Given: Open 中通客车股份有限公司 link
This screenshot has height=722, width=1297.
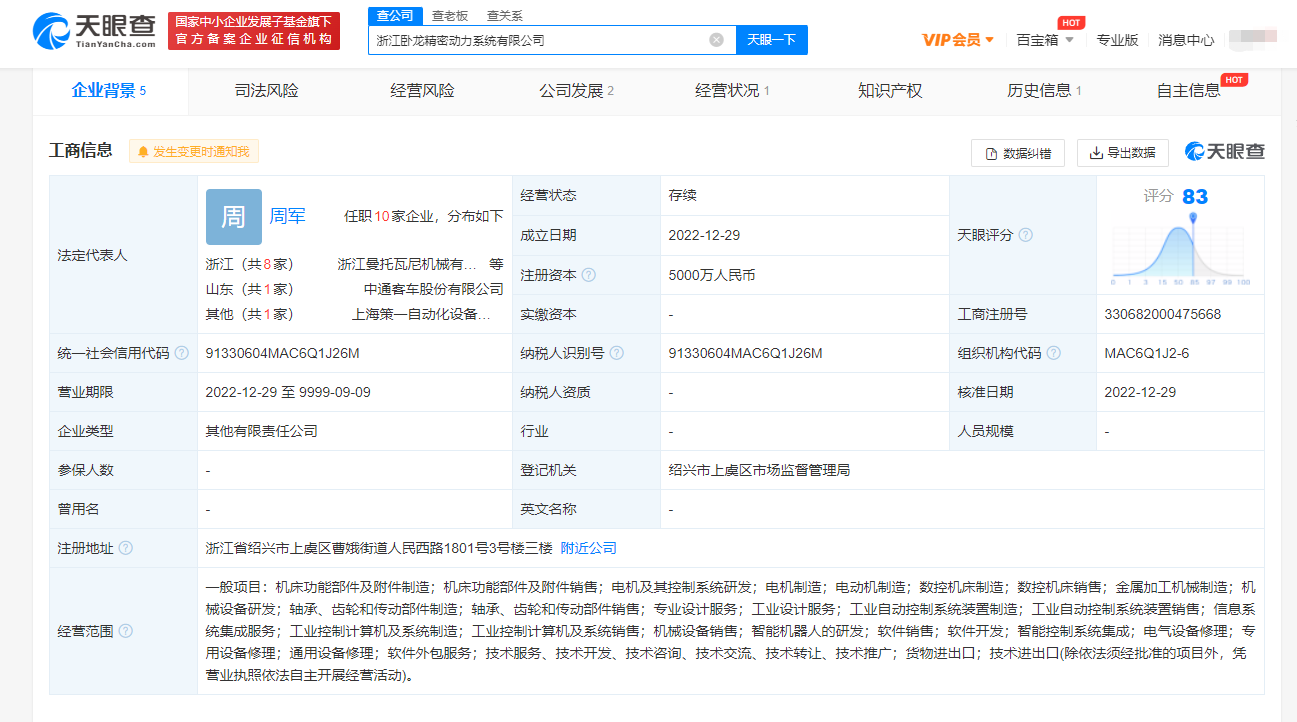Looking at the screenshot, I should [x=433, y=289].
